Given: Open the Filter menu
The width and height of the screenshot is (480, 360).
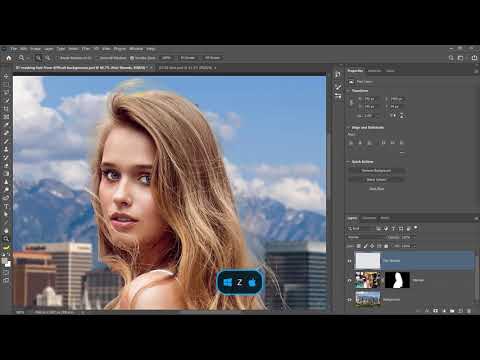Looking at the screenshot, I should pyautogui.click(x=86, y=49).
